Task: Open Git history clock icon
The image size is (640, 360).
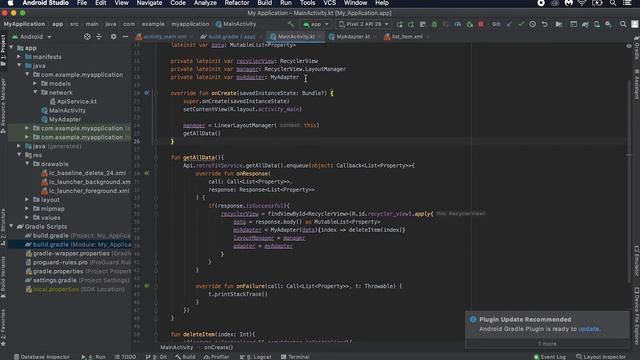Action: coord(533,24)
